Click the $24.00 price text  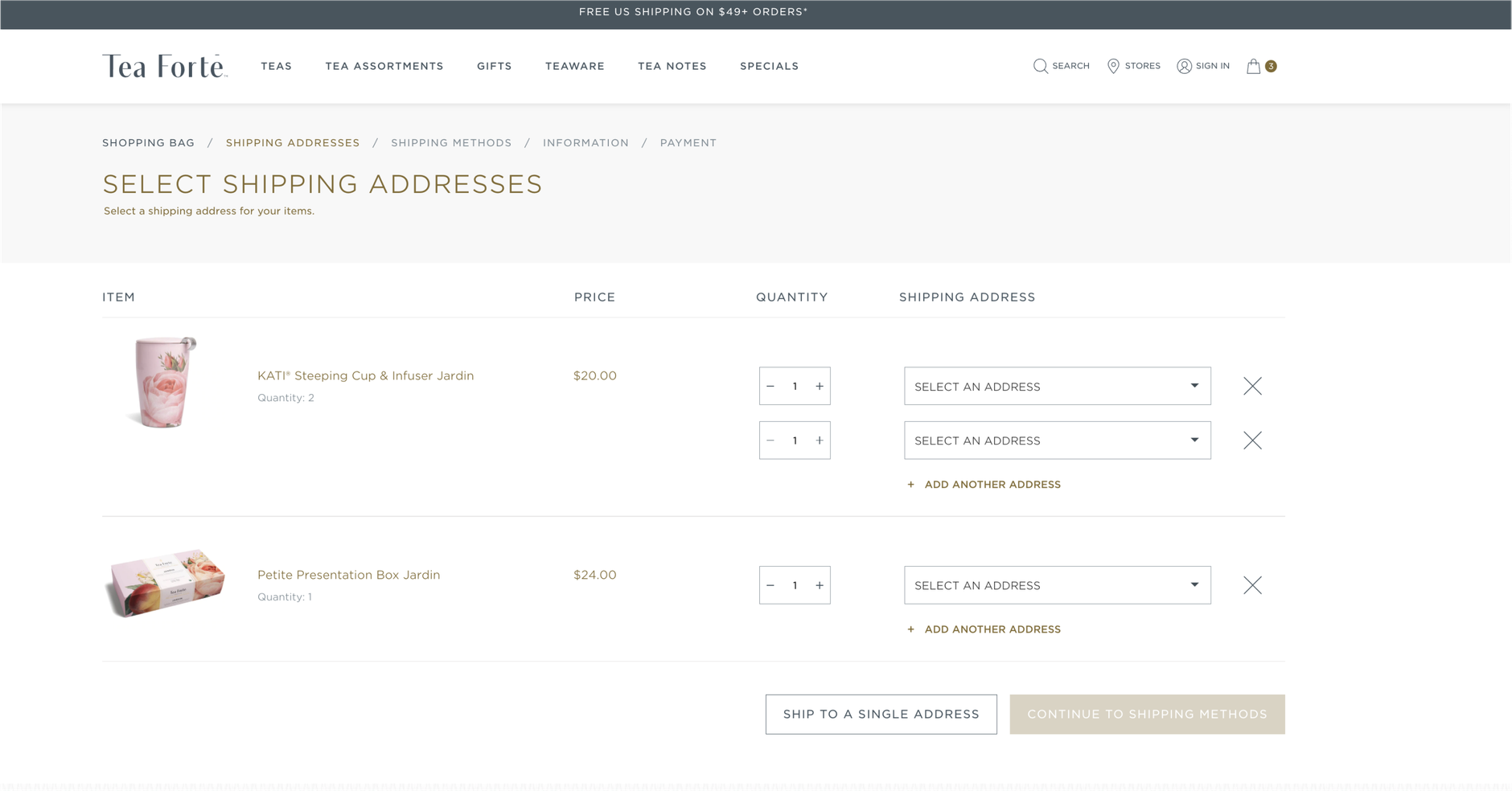point(595,575)
